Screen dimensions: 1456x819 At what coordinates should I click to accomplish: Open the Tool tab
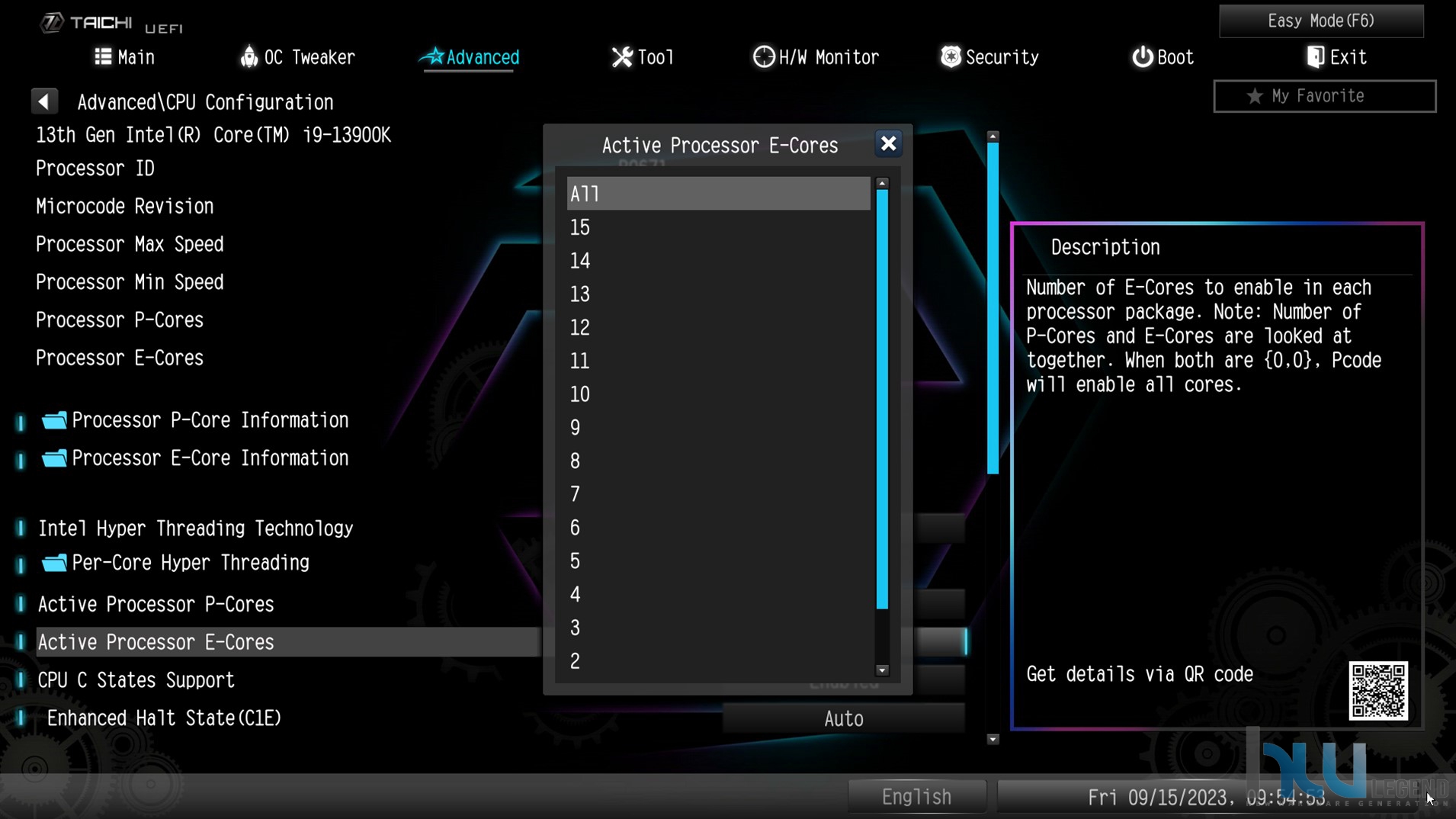coord(643,57)
